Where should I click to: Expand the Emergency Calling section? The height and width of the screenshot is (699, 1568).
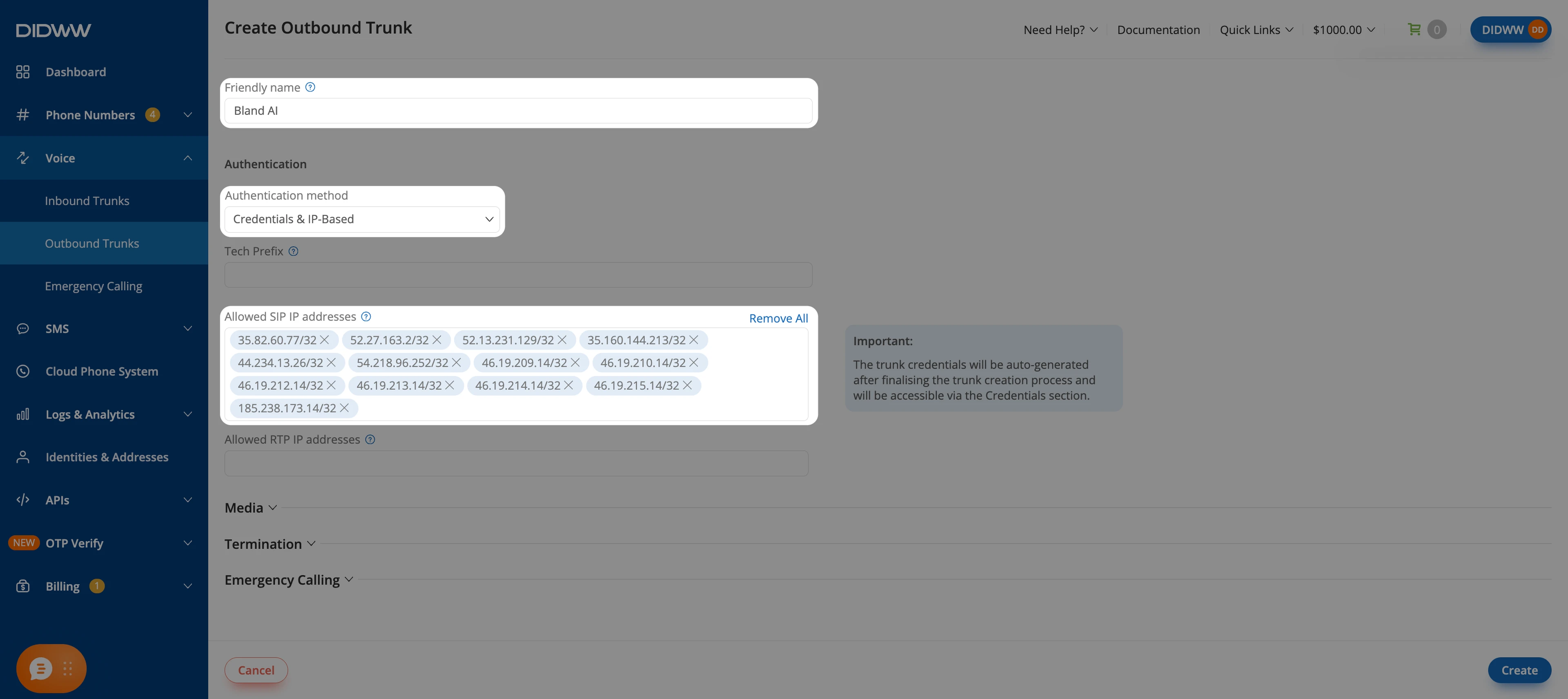click(x=289, y=580)
